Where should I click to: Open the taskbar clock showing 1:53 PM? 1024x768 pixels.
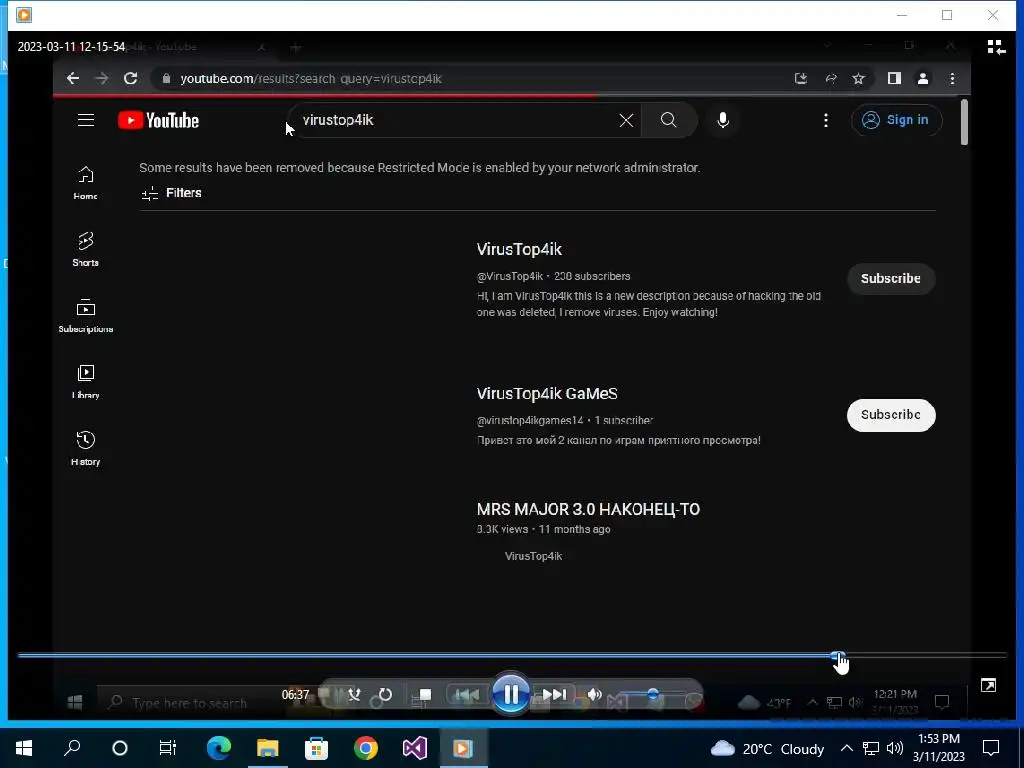pos(938,748)
